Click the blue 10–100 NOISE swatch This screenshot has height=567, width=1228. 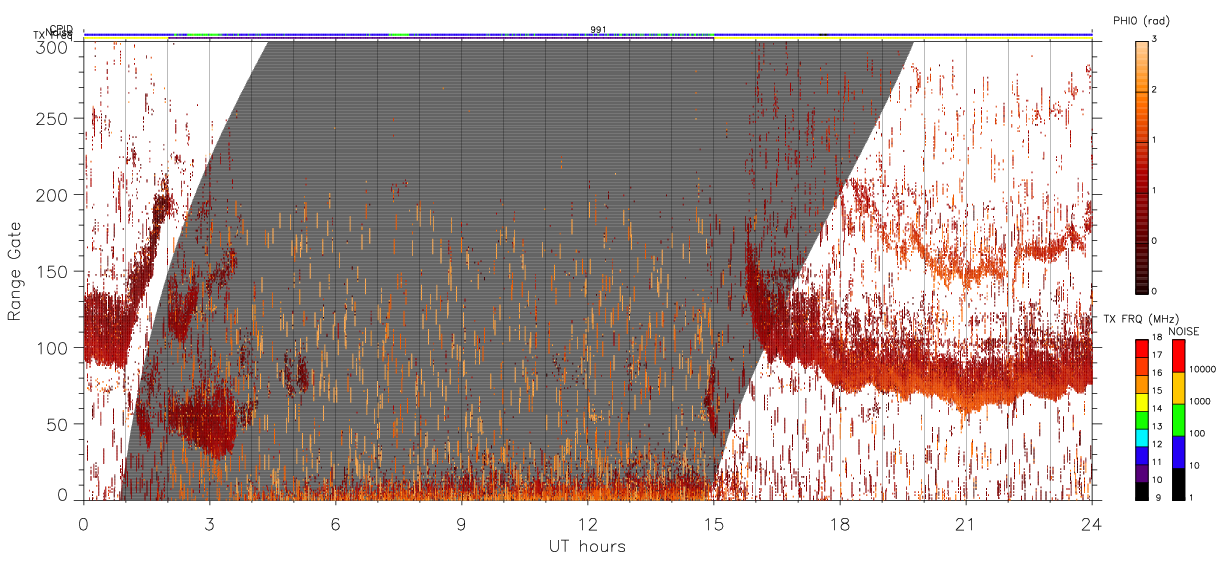pyautogui.click(x=1178, y=452)
